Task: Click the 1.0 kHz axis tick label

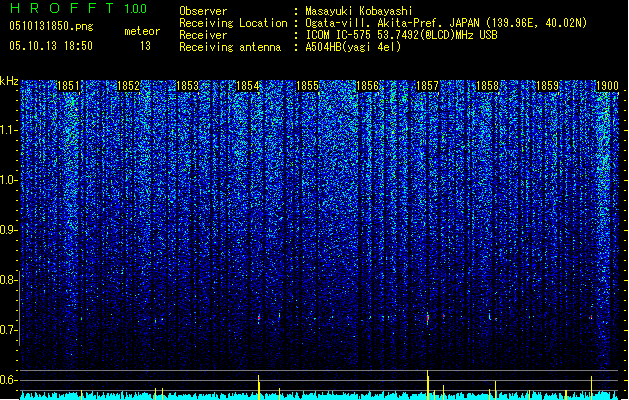Action: (x=8, y=180)
